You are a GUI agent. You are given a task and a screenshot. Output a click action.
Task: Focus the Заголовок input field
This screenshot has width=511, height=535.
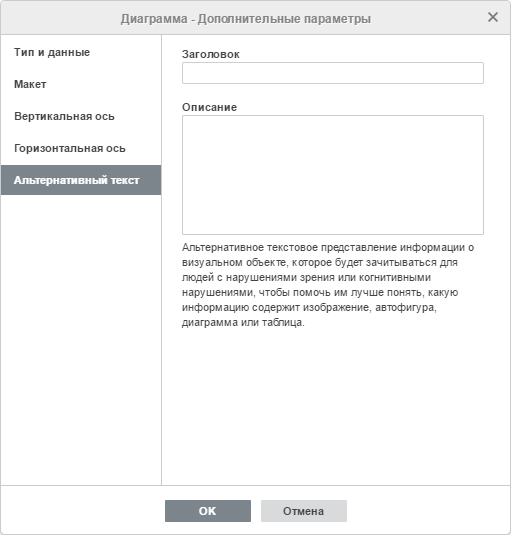[x=333, y=73]
